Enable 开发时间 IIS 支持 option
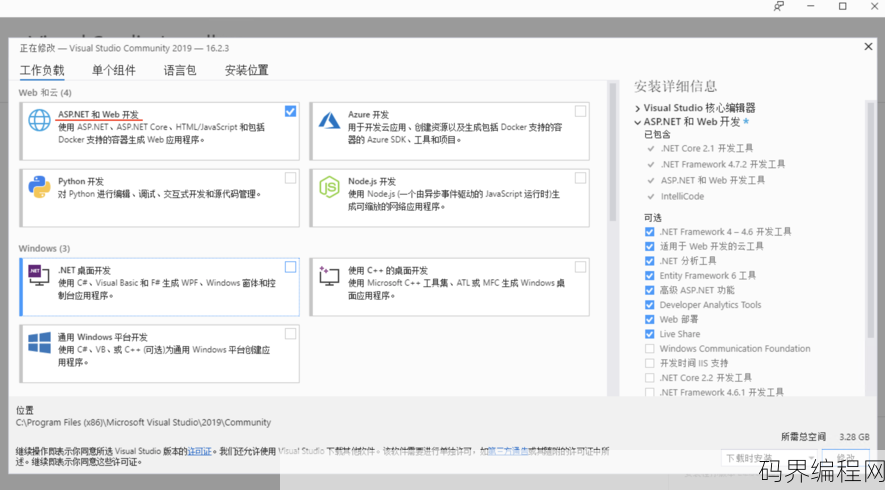Viewport: 885px width, 490px height. pos(650,363)
